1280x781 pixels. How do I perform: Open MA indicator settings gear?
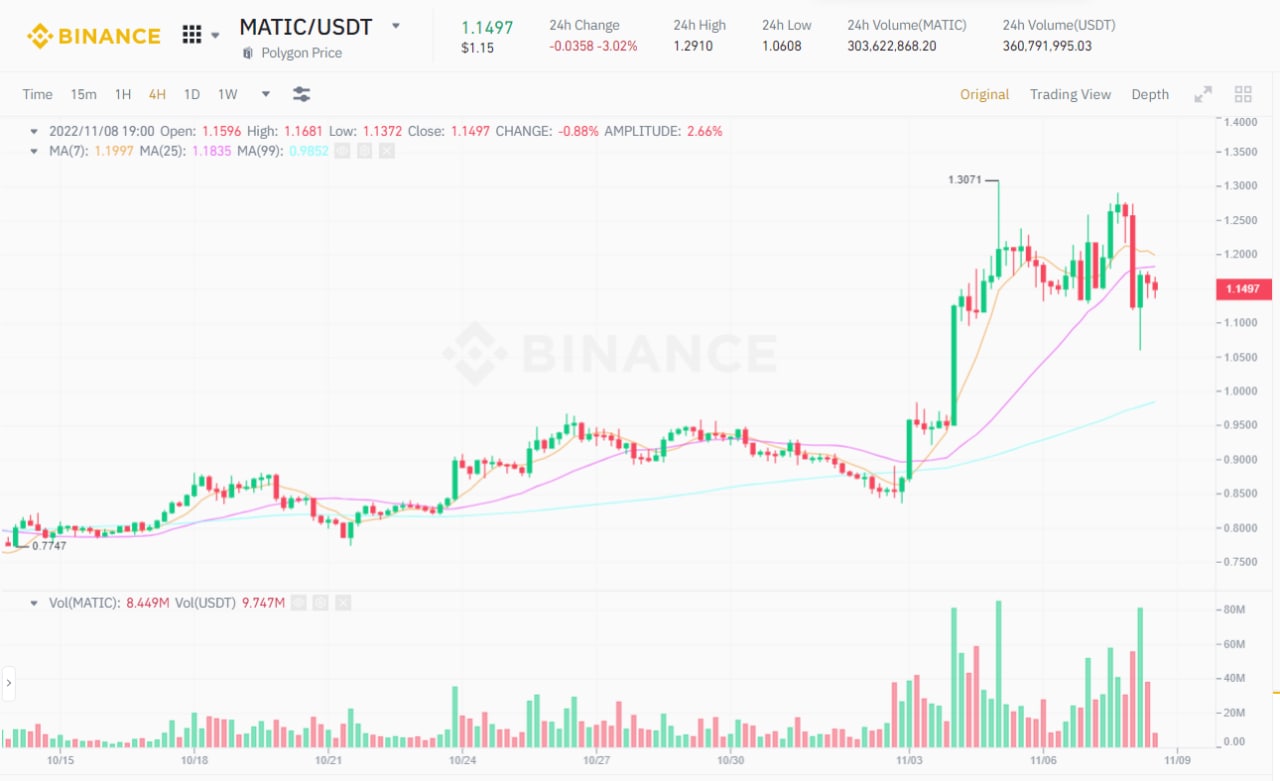tap(364, 151)
